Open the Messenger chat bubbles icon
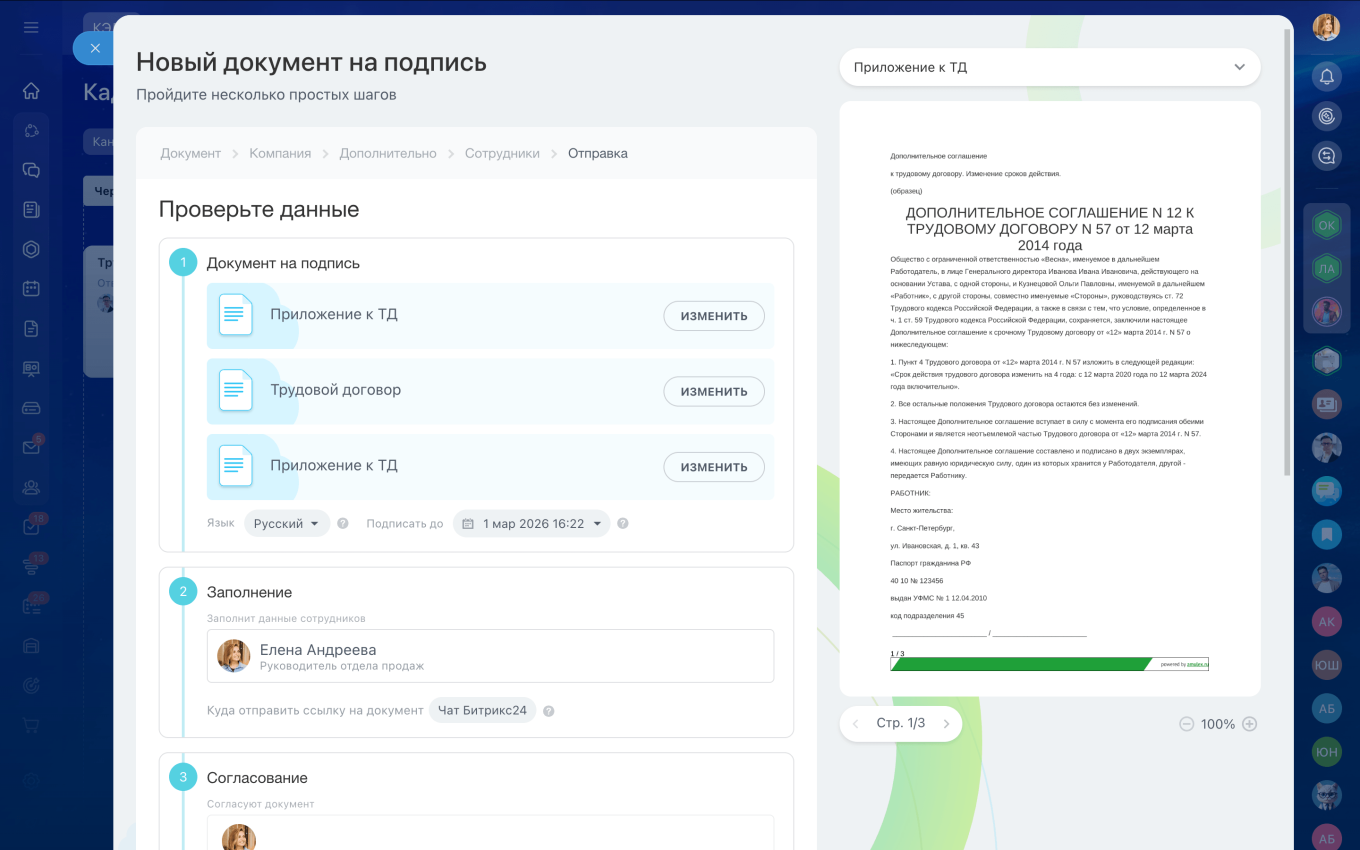Image resolution: width=1360 pixels, height=850 pixels. 30,170
